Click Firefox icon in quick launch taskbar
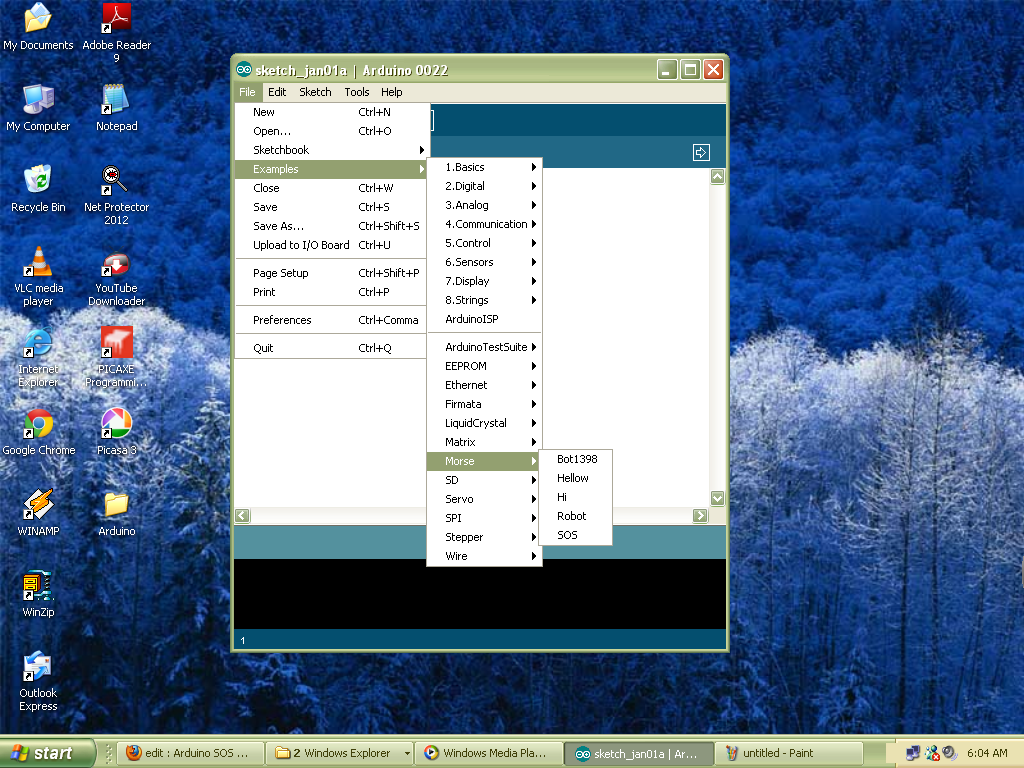The width and height of the screenshot is (1024, 768). (133, 753)
